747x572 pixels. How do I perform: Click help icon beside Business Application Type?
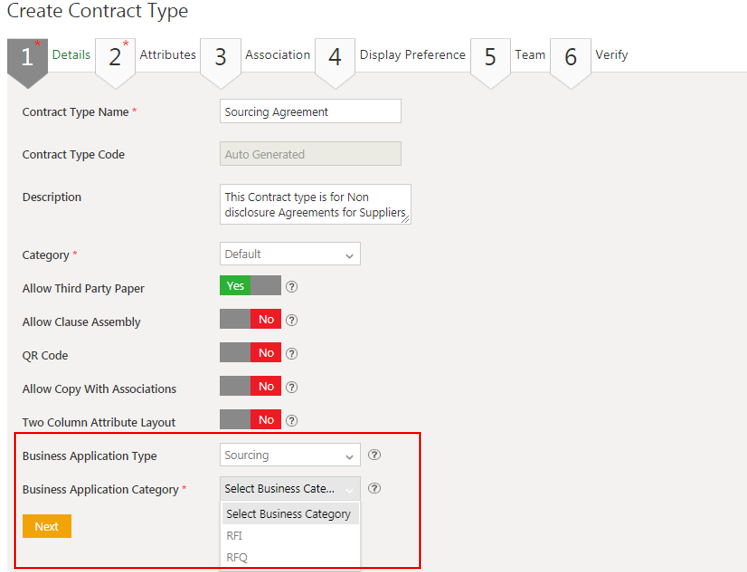tap(374, 455)
